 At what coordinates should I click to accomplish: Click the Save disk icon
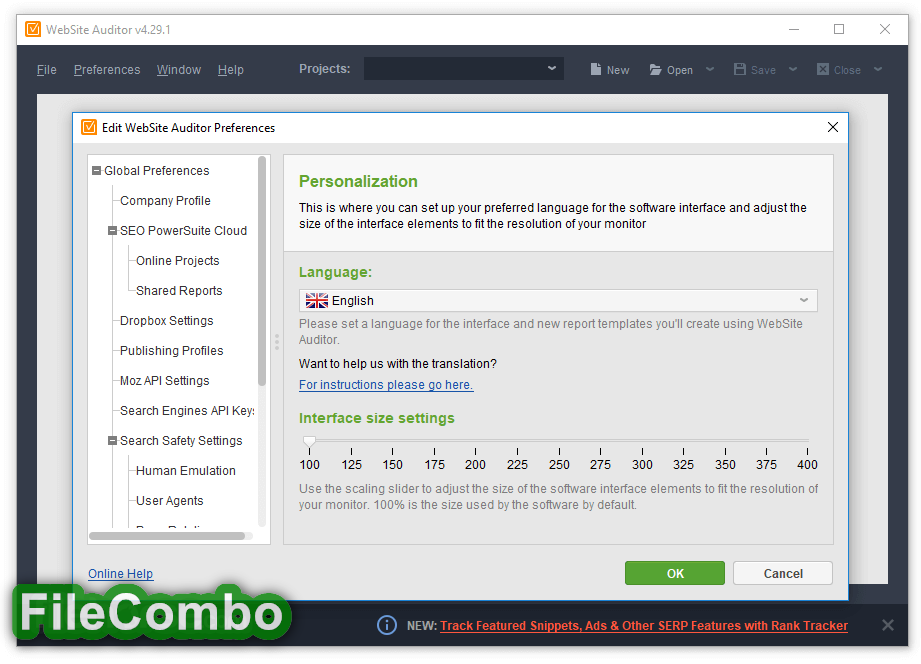tap(740, 69)
